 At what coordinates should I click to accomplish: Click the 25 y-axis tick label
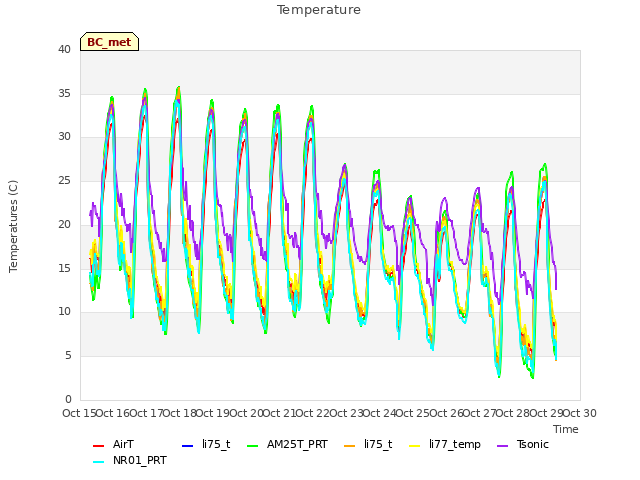coord(64,180)
